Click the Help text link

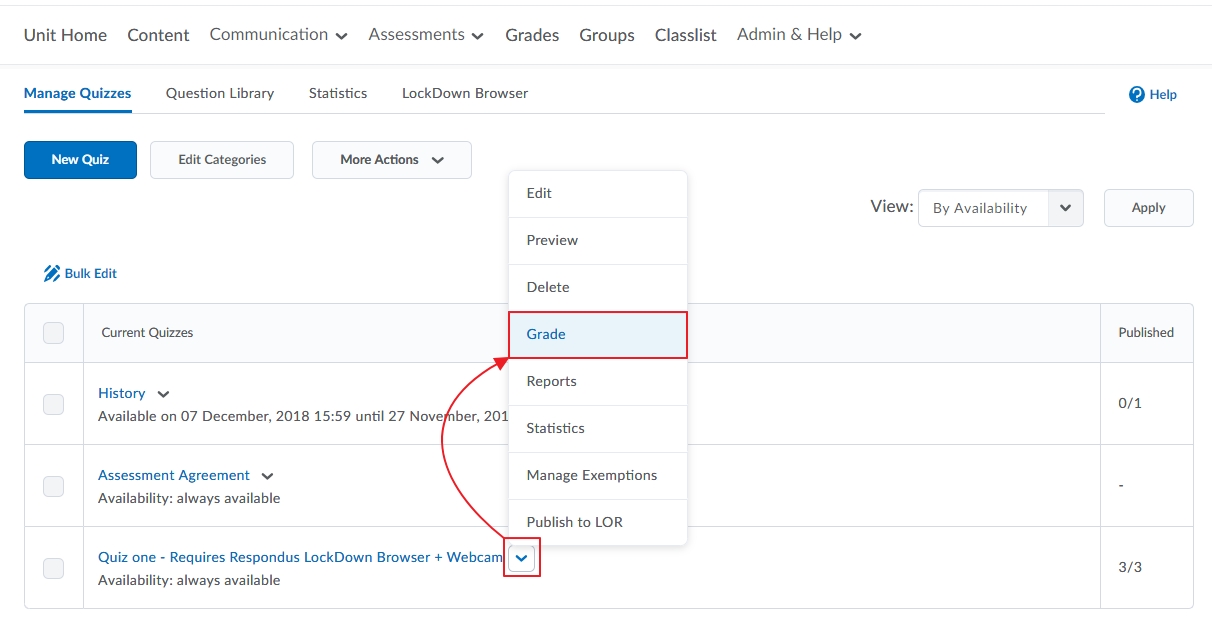[x=1163, y=95]
